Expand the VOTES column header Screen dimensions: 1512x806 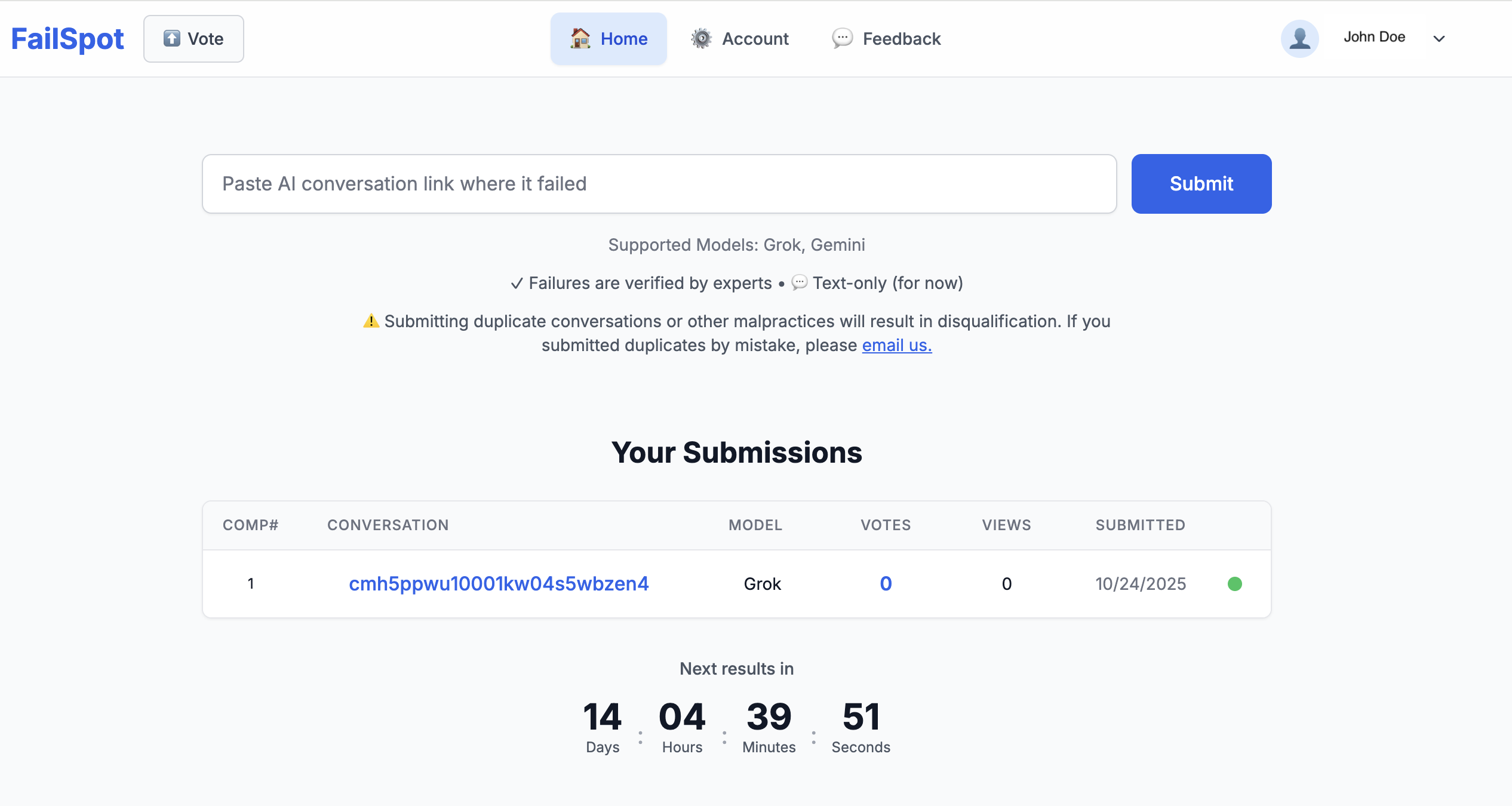pos(886,525)
